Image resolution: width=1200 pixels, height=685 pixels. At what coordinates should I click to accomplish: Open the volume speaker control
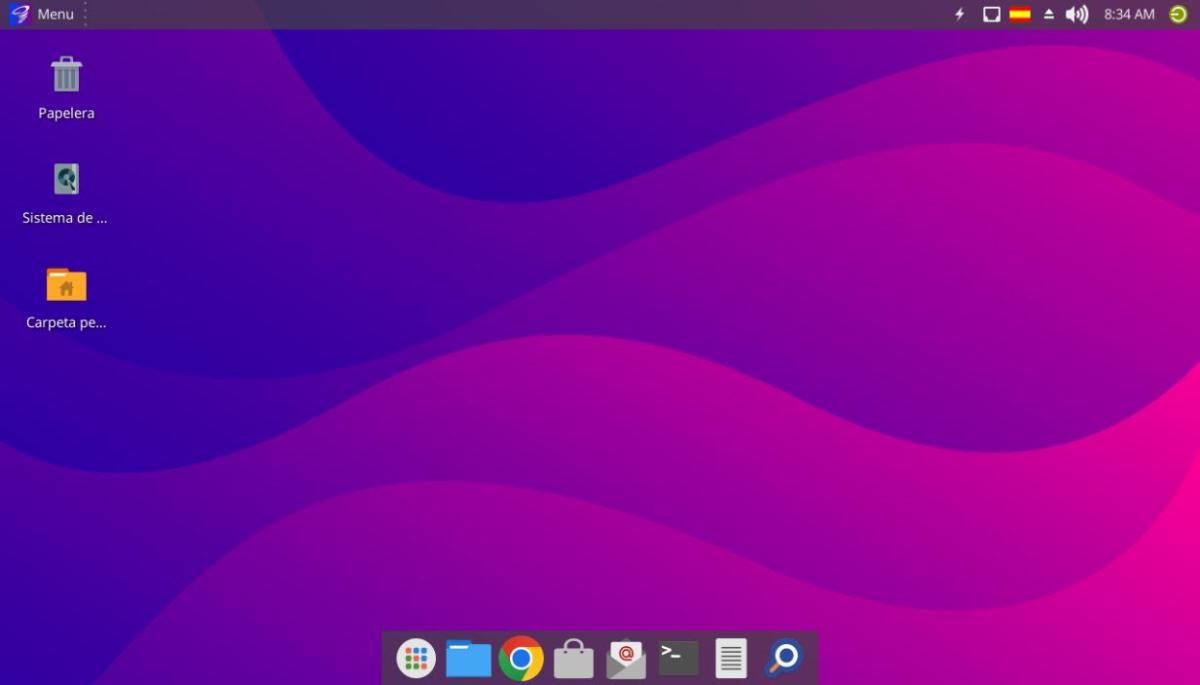click(1077, 14)
